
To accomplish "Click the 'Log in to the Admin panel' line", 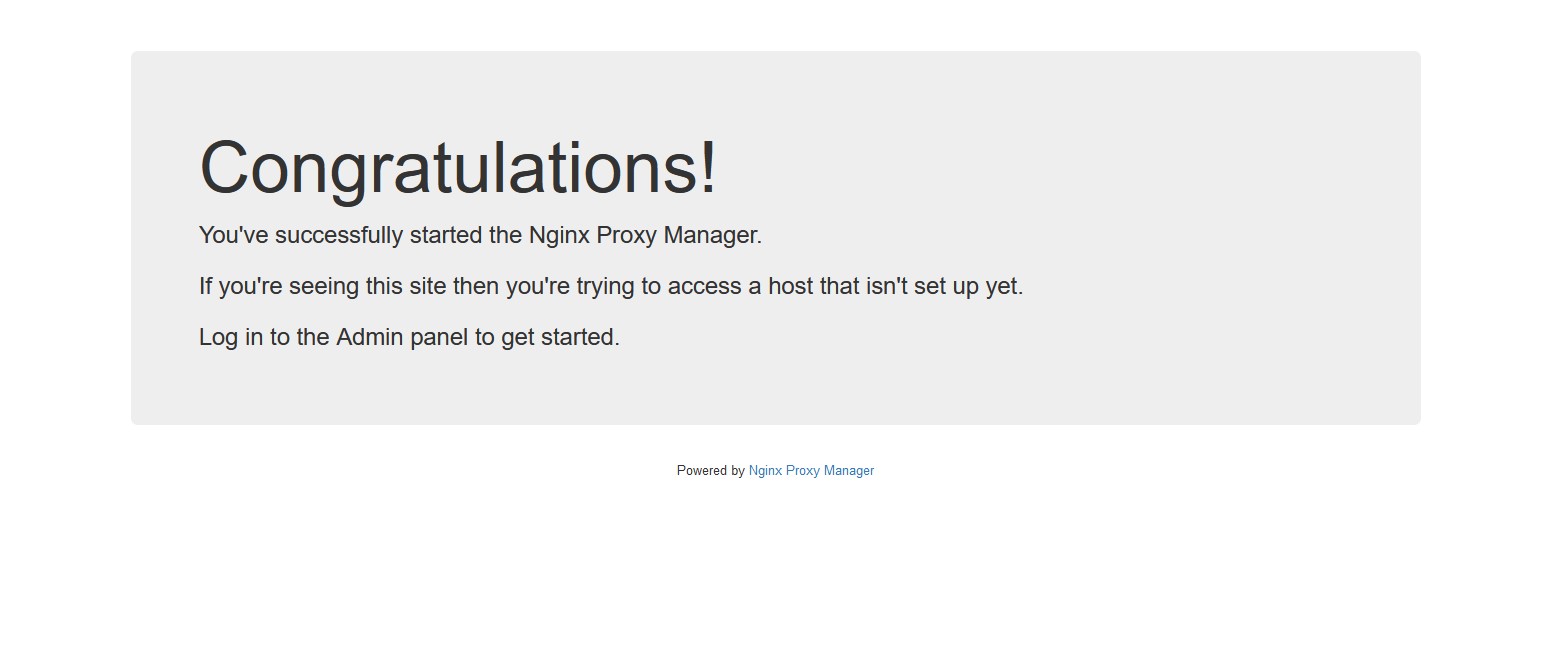I will pyautogui.click(x=409, y=338).
